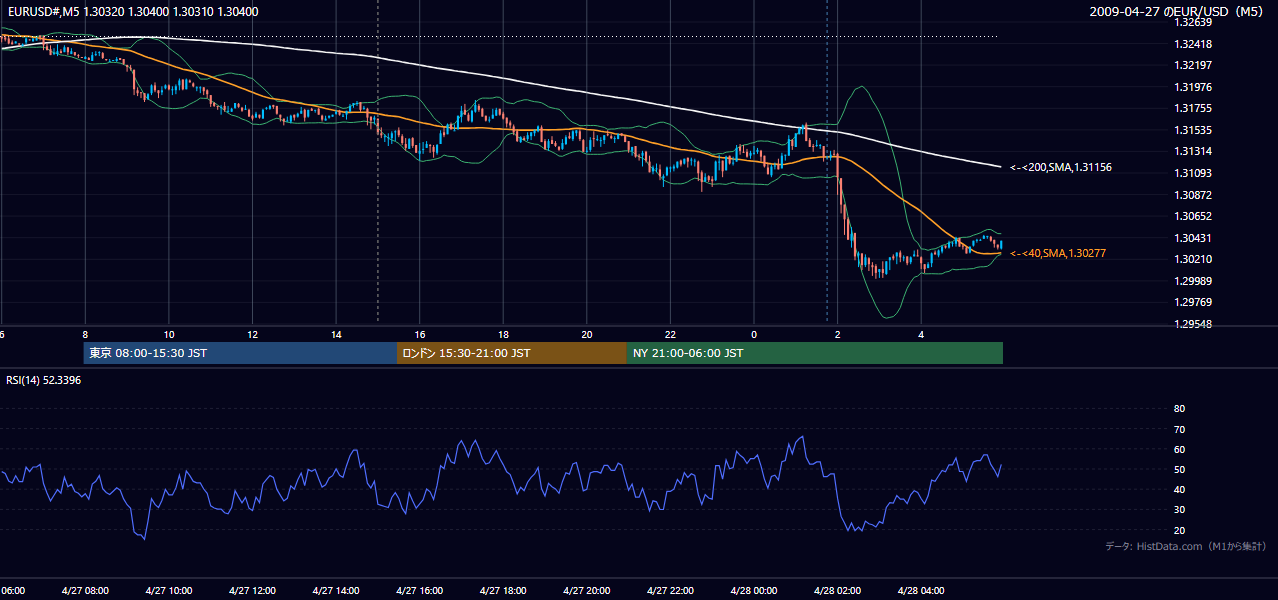Click hour label 14 under the price chart
The image size is (1278, 600).
click(336, 335)
